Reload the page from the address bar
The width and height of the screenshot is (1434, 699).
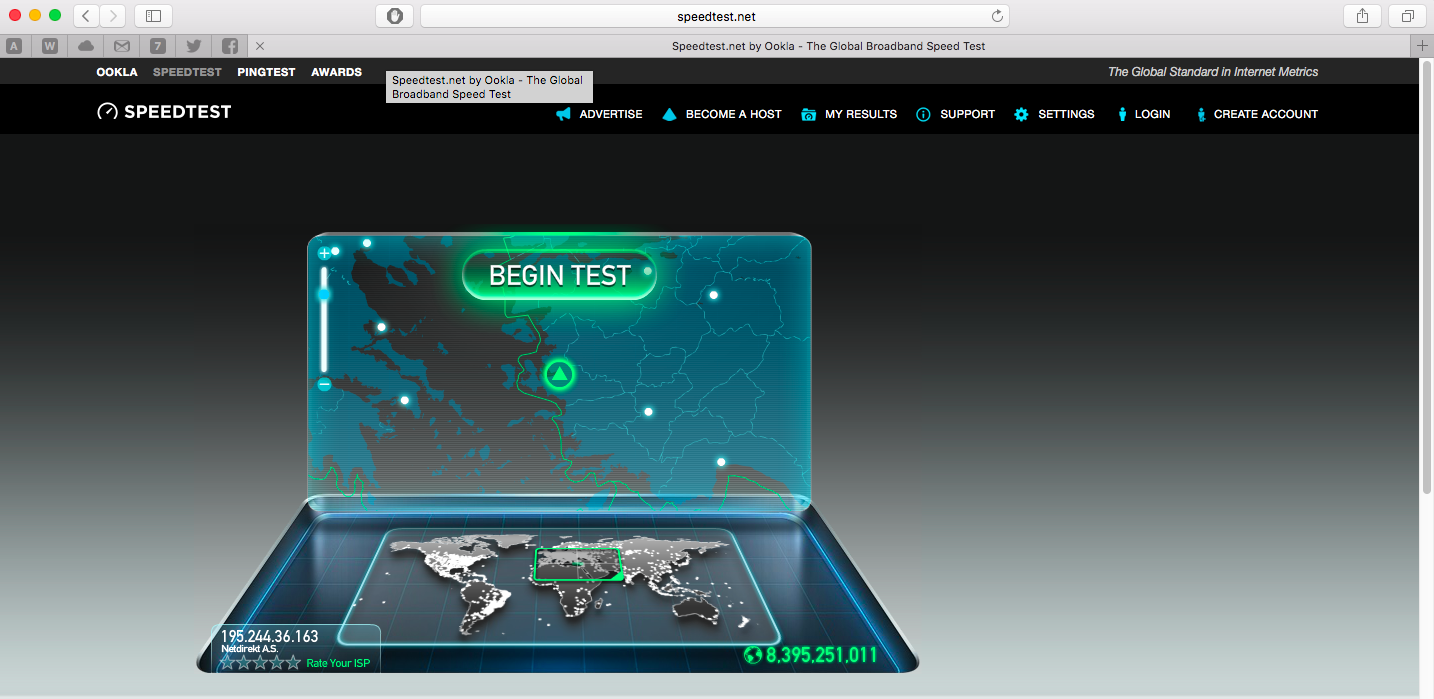(997, 16)
